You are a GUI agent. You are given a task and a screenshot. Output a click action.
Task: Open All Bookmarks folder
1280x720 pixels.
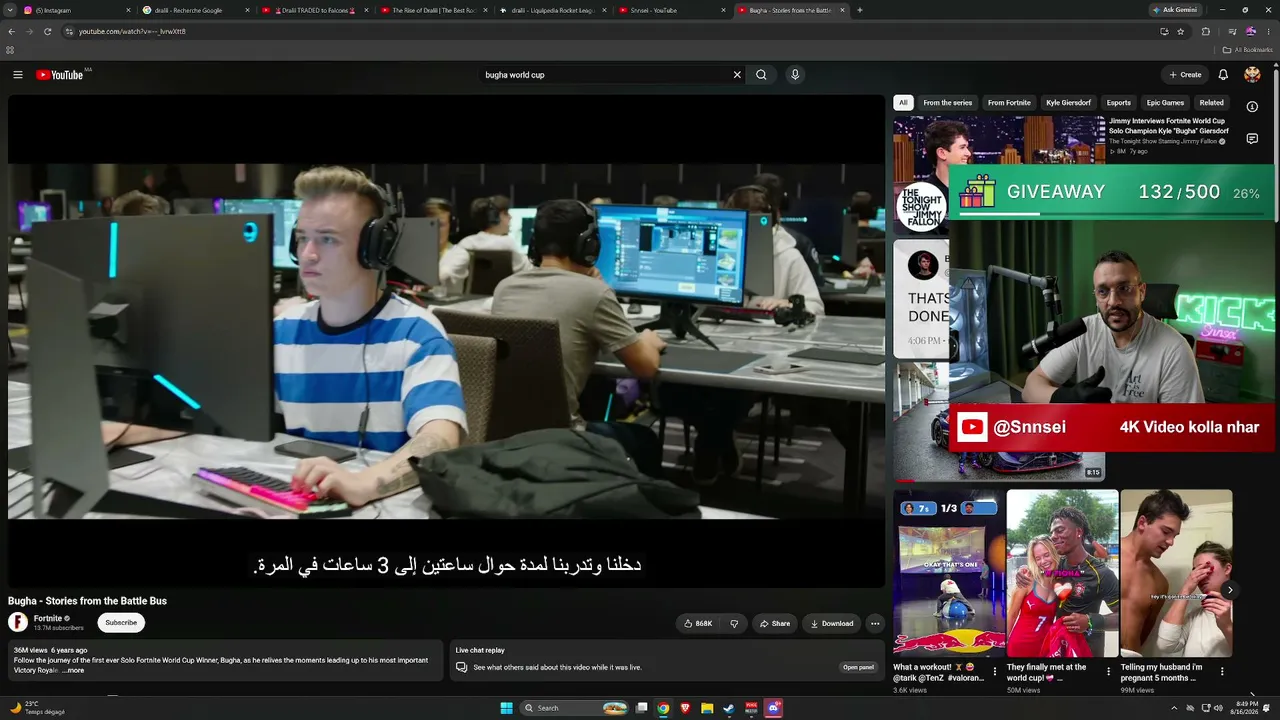(x=1247, y=50)
